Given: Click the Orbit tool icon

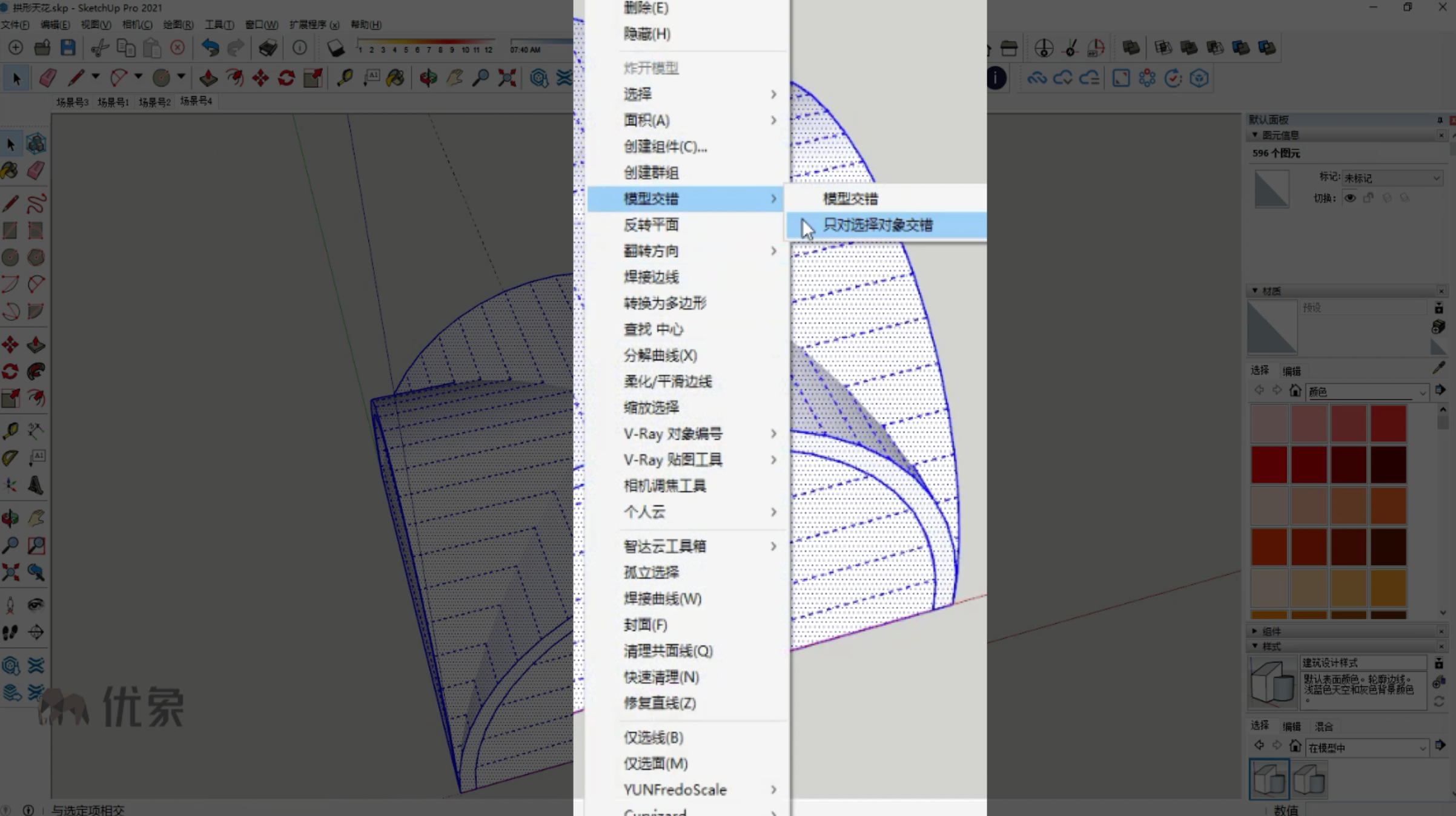Looking at the screenshot, I should 428,78.
